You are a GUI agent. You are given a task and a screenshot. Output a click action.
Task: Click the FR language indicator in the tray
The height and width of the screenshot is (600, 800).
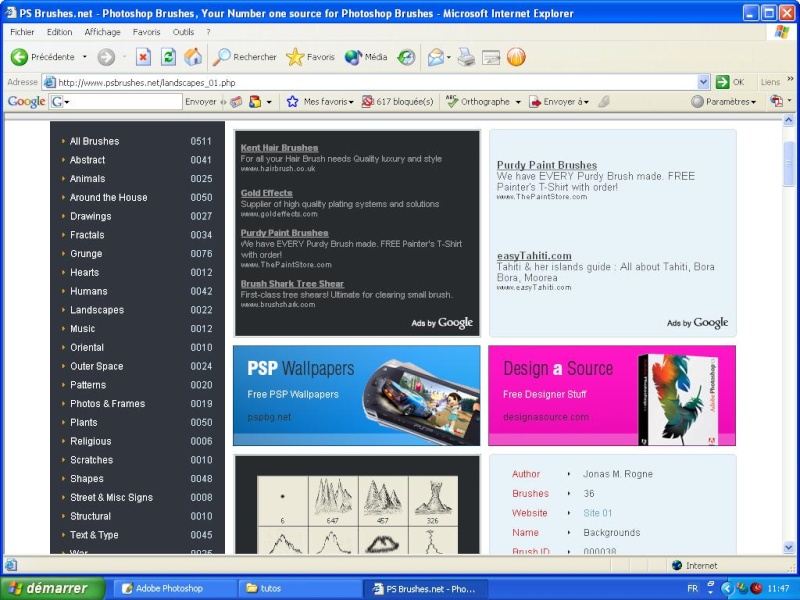[x=692, y=588]
